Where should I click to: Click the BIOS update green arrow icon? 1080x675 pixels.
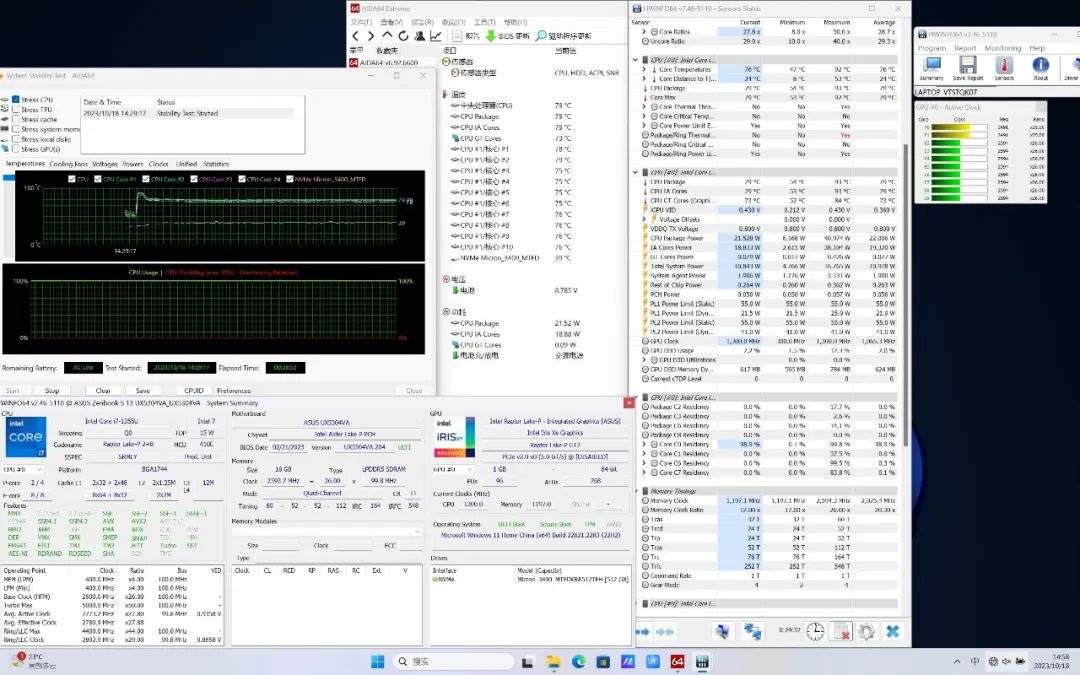(x=491, y=36)
